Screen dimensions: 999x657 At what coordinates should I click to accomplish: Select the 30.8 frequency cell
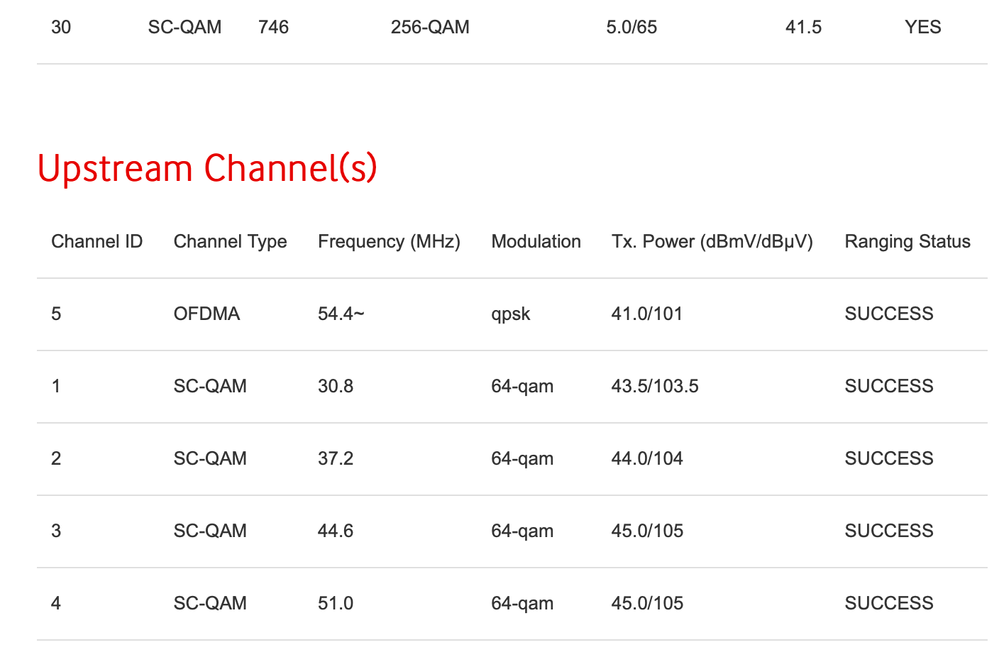[x=335, y=386]
